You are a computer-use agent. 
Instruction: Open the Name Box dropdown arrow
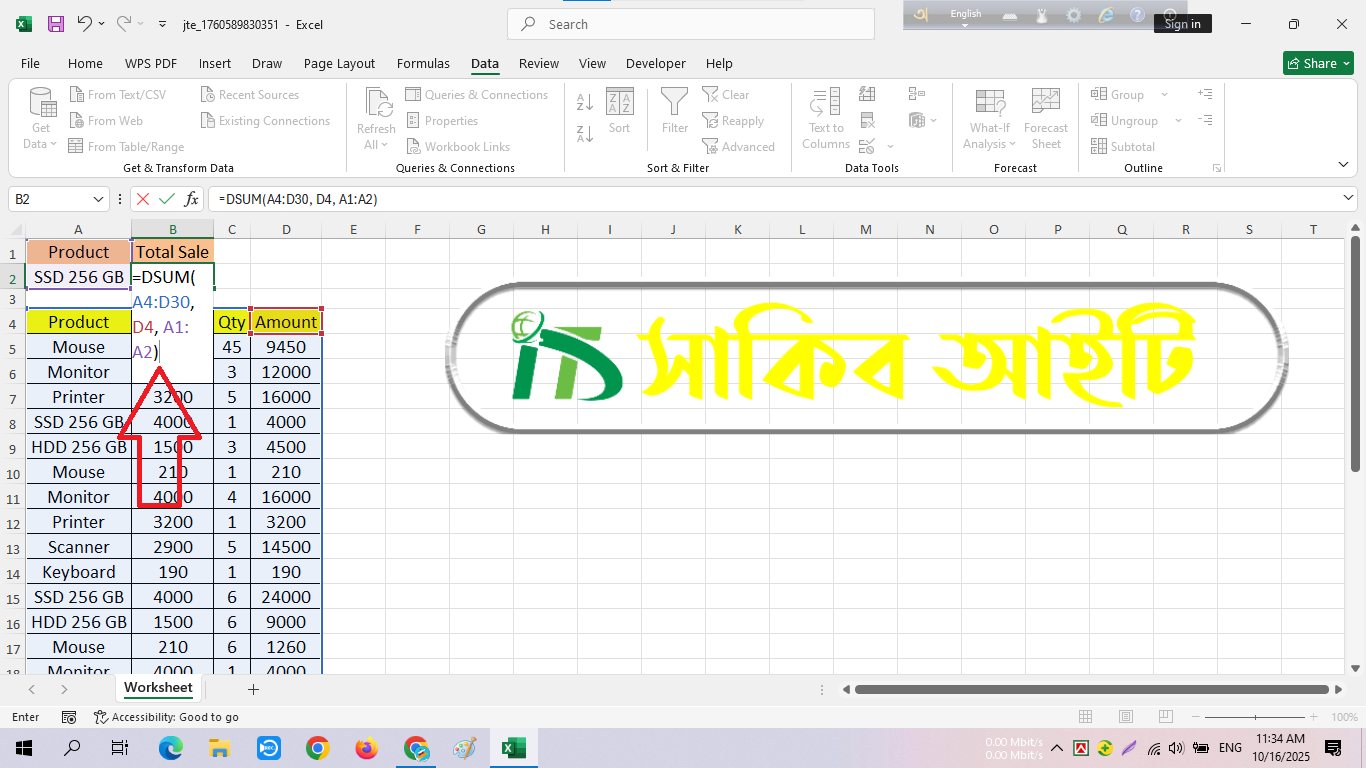[x=98, y=199]
